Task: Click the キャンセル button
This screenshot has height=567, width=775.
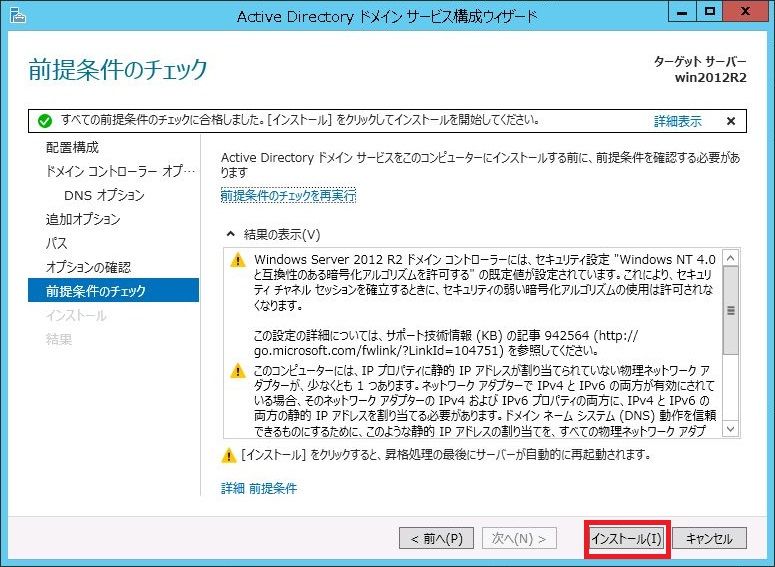Action: coord(709,538)
